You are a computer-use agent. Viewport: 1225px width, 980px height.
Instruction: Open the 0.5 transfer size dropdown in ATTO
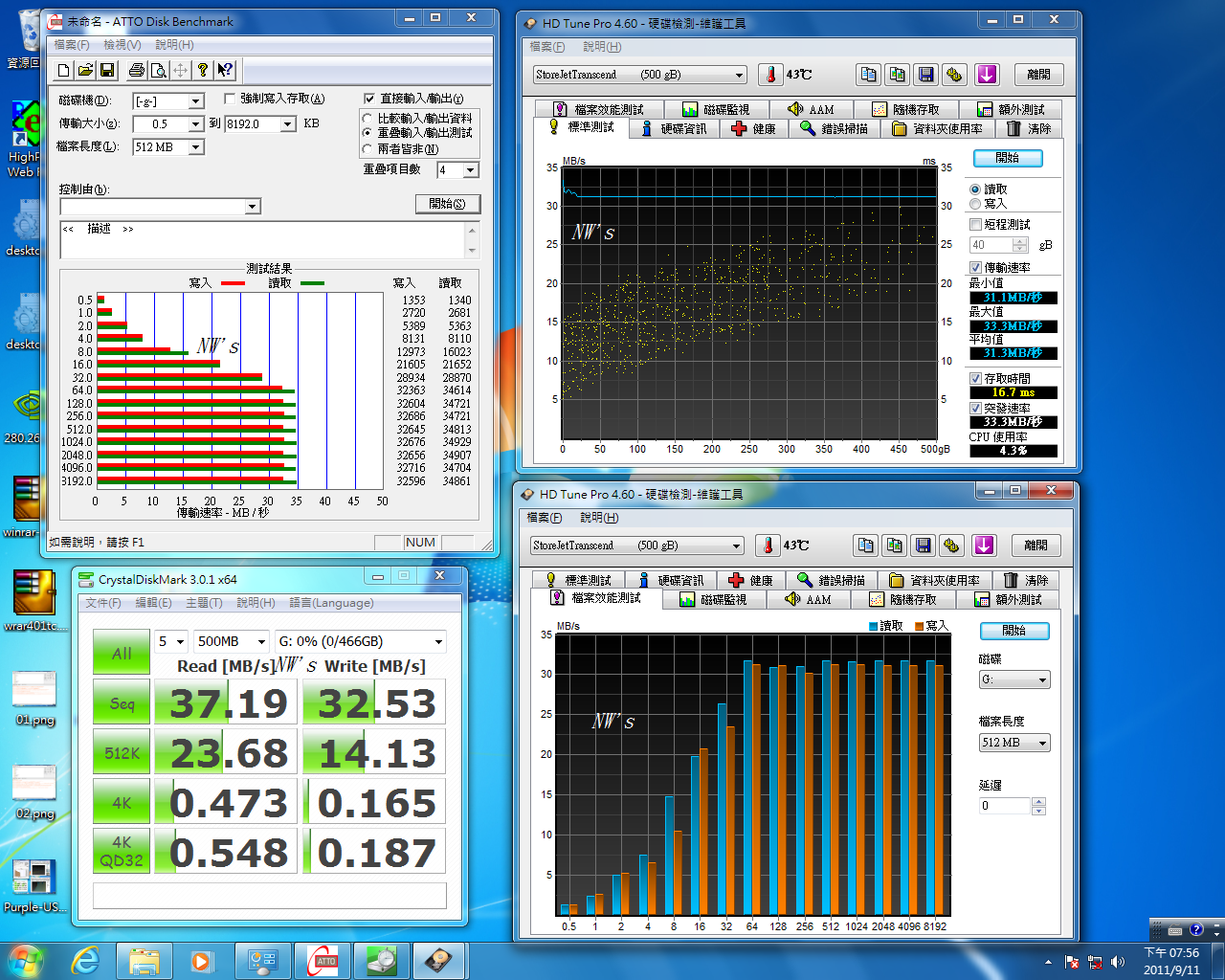[x=168, y=124]
